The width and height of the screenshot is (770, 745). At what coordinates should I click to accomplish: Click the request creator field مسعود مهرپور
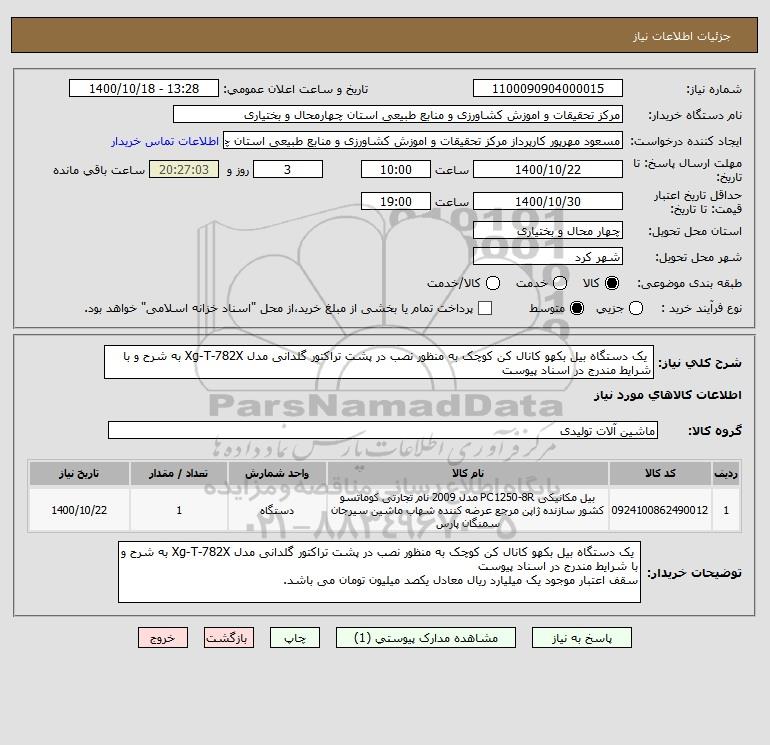click(x=423, y=141)
